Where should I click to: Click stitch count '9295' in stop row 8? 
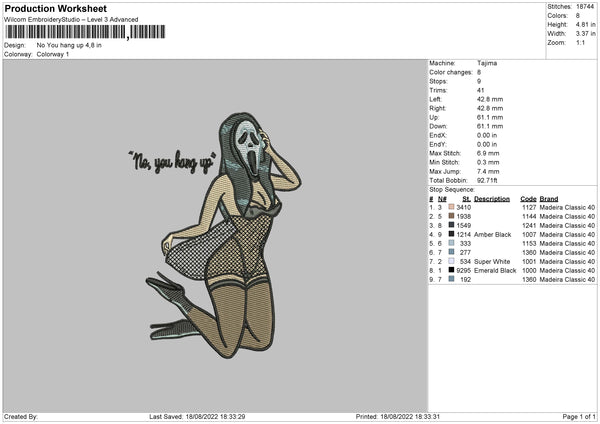463,271
